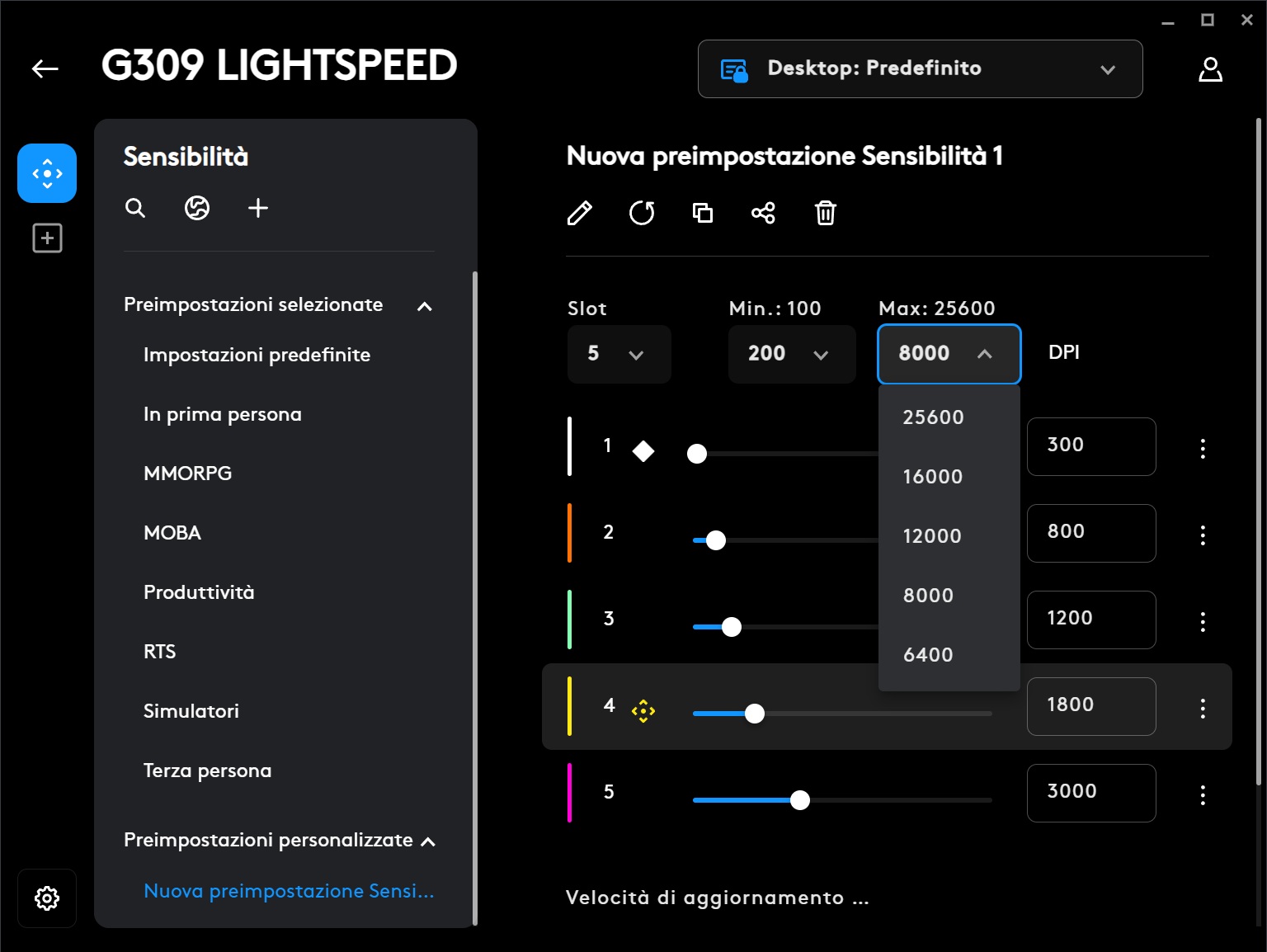The width and height of the screenshot is (1267, 952).
Task: Select the MMORPG preset
Action: pos(187,474)
